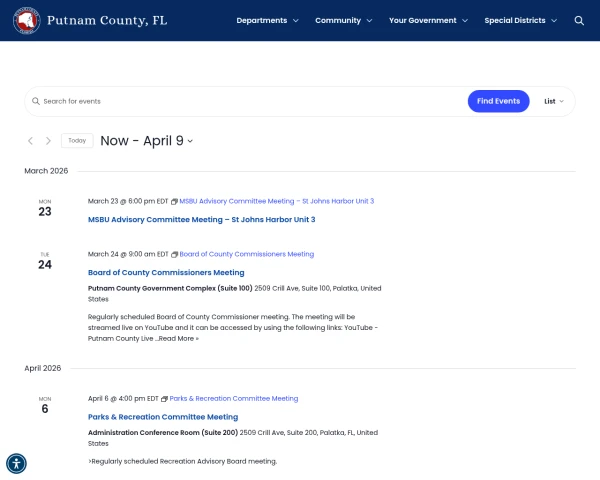Click the recurring event icon for March 24
600x480 pixels.
pos(174,255)
